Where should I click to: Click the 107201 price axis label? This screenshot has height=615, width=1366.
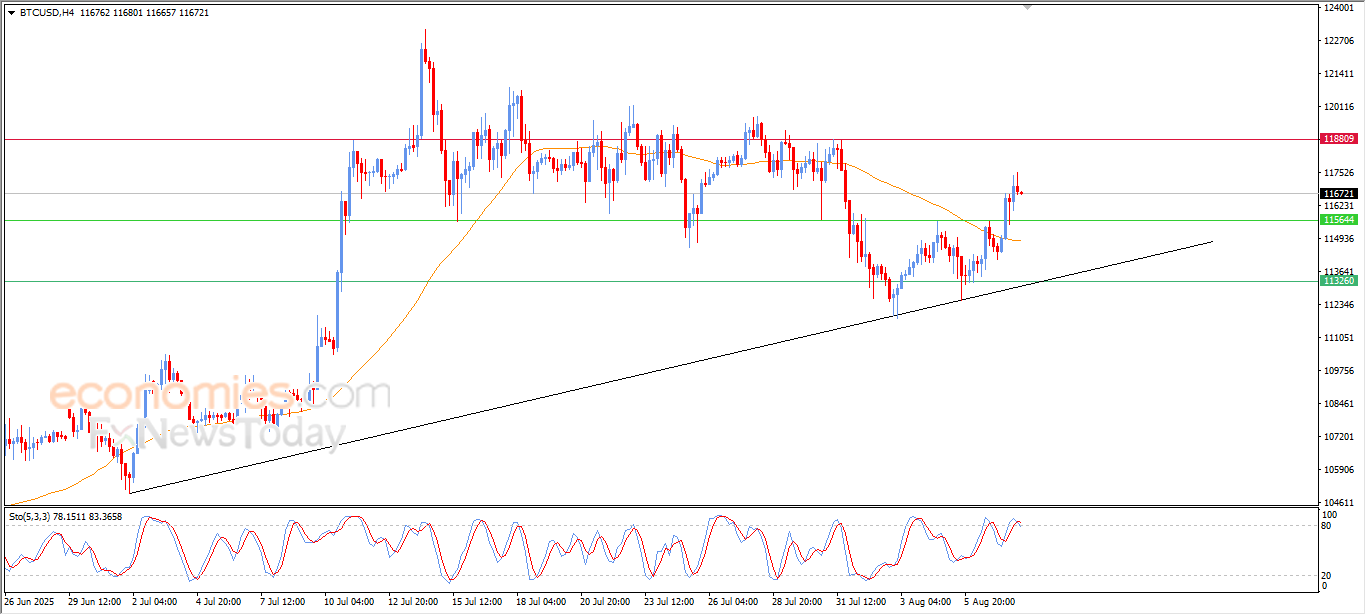[x=1339, y=437]
